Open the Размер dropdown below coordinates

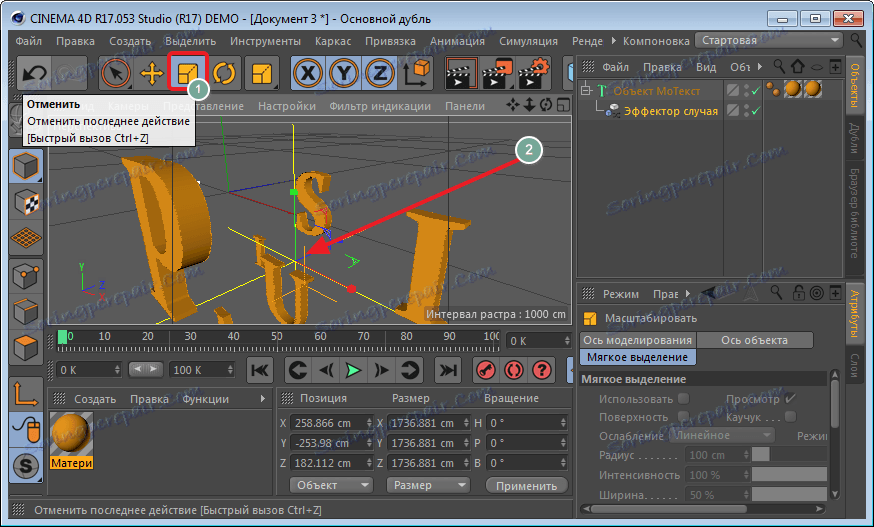[425, 485]
